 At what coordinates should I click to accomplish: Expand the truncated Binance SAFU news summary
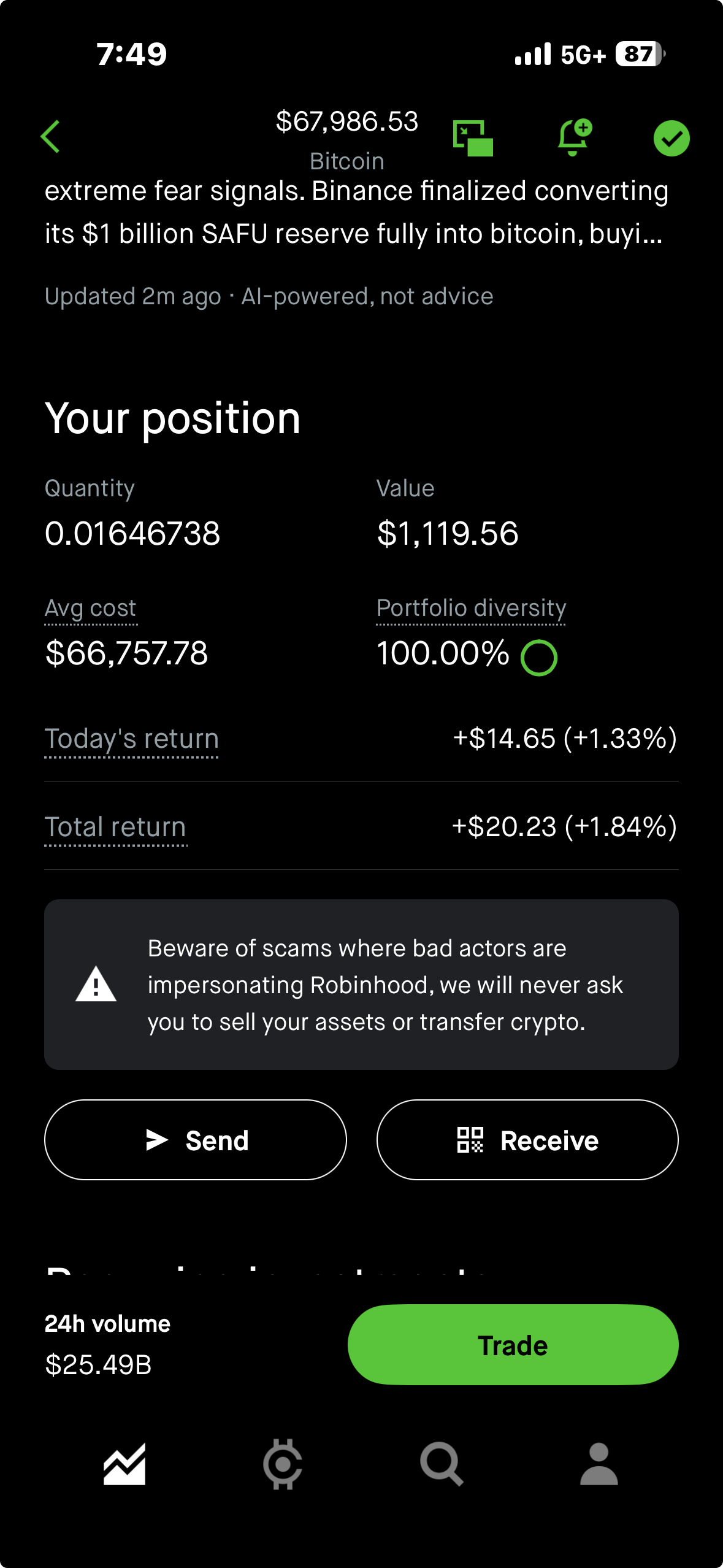tap(356, 212)
